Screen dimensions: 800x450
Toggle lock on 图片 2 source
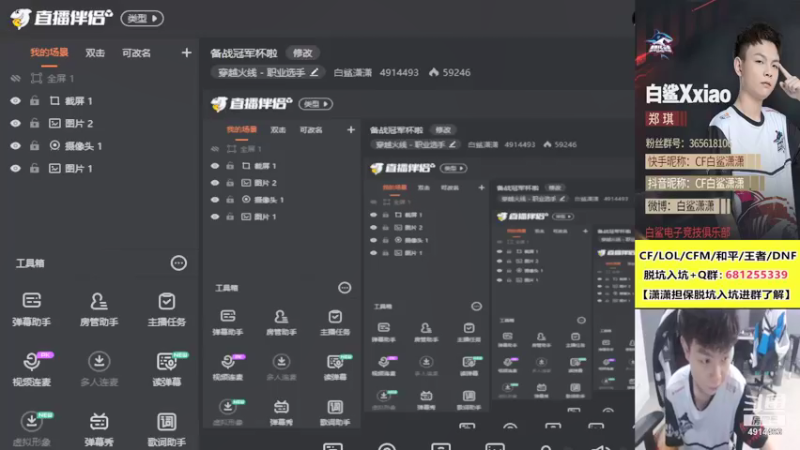tap(34, 123)
